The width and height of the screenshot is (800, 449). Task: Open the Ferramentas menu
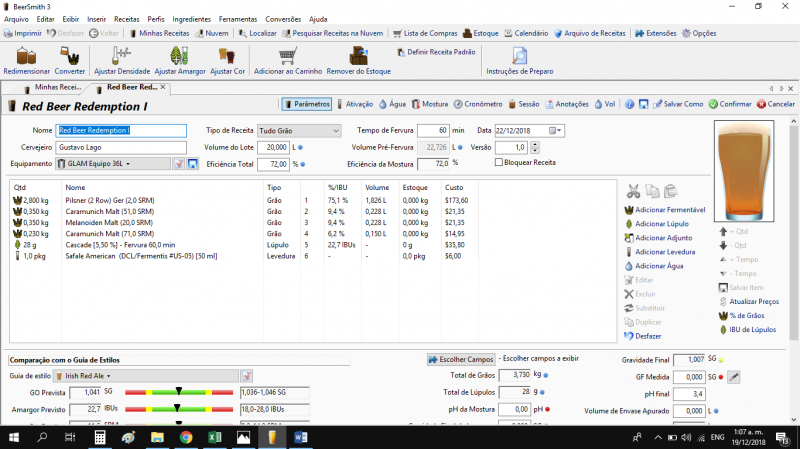tap(238, 19)
